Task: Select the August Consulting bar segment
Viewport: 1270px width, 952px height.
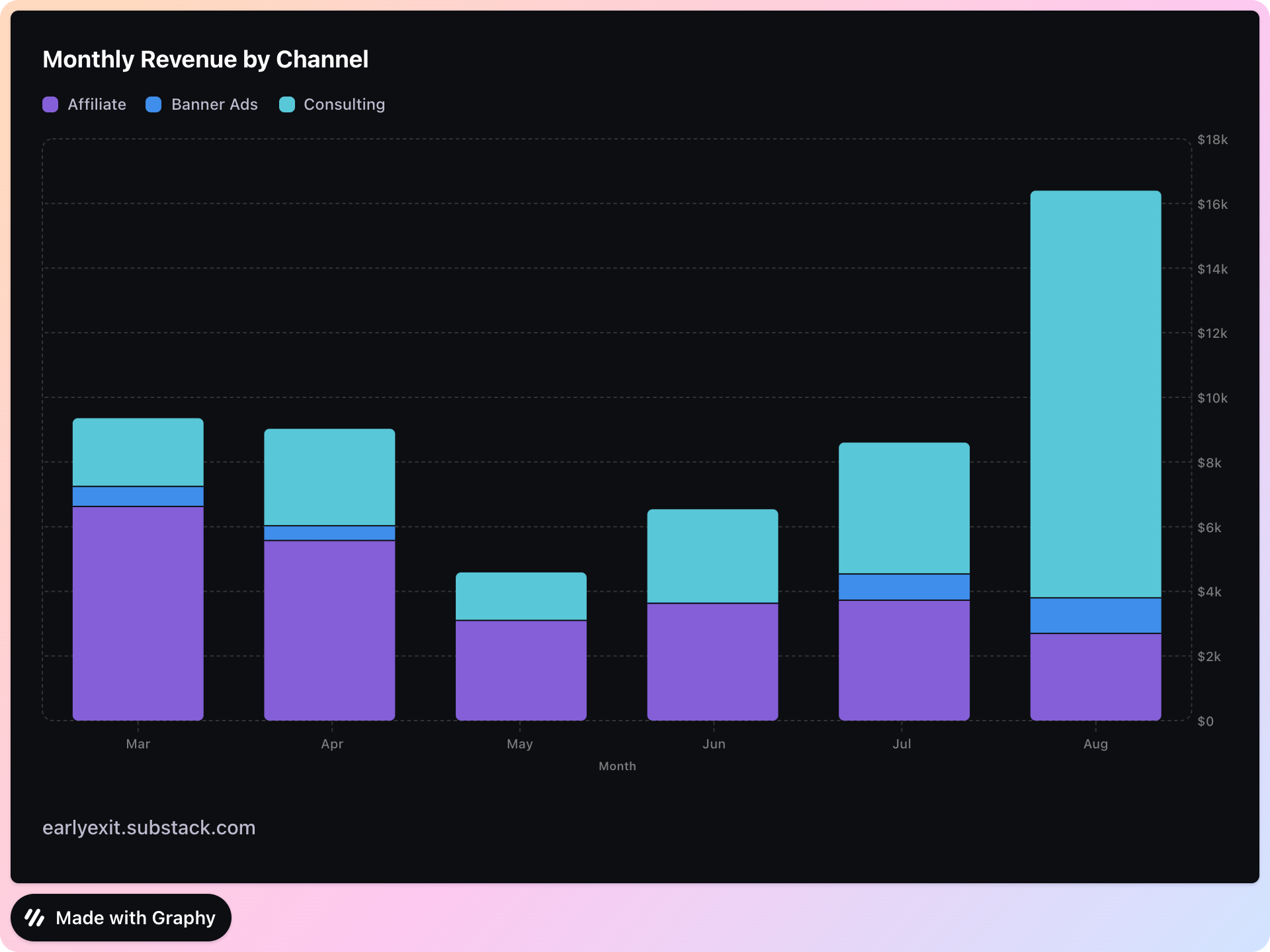Action: point(1095,394)
